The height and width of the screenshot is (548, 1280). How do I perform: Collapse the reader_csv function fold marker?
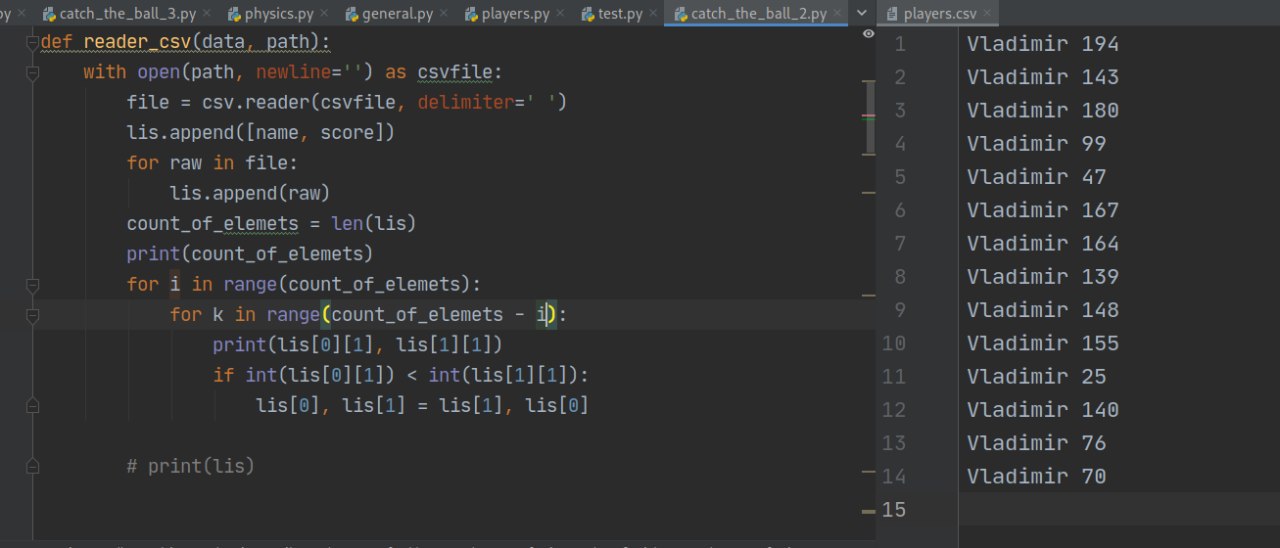coord(33,43)
